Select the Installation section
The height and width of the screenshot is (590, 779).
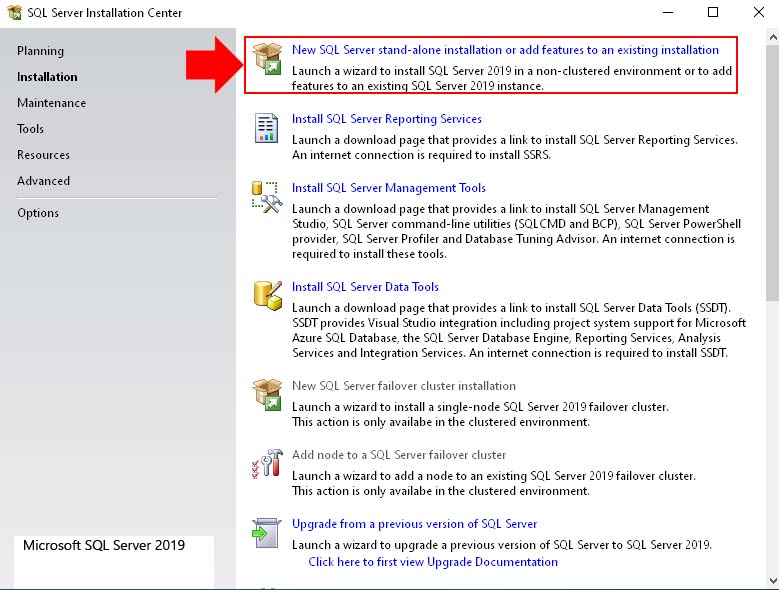click(47, 77)
